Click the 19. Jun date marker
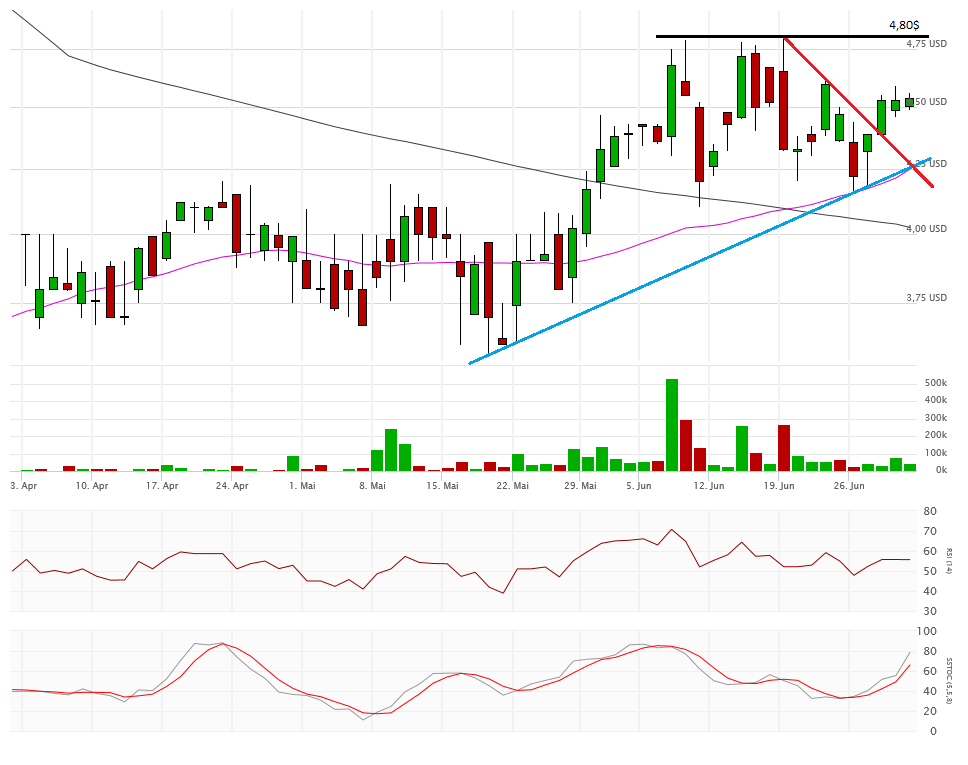This screenshot has width=968, height=765. click(779, 486)
